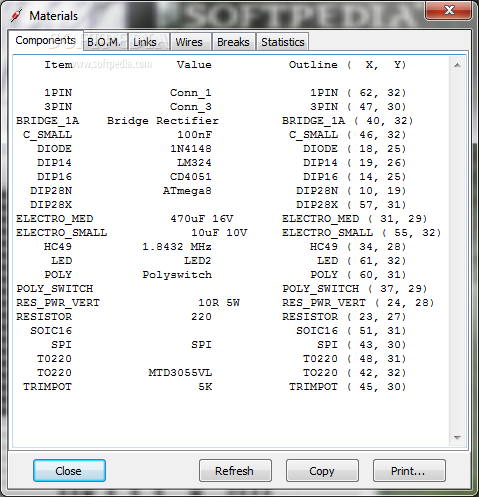Image resolution: width=479 pixels, height=497 pixels.
Task: Select the Conn_1 value
Action: [x=190, y=93]
